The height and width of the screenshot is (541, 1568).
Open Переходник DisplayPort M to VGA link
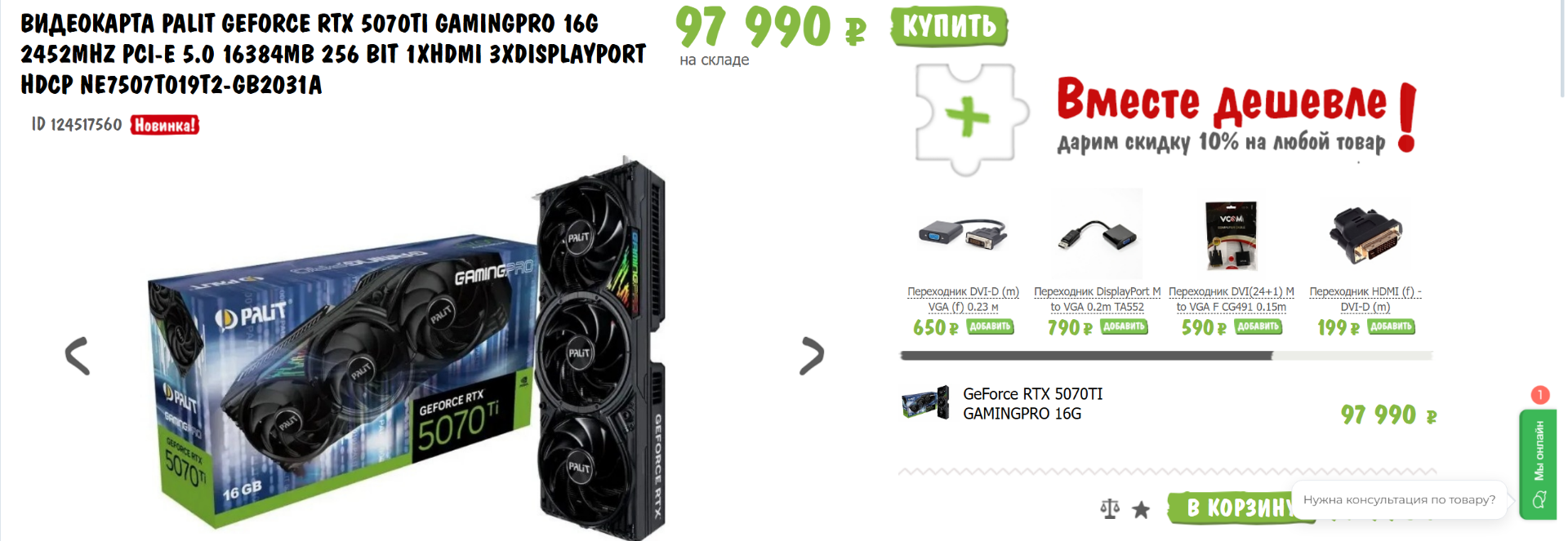1097,299
